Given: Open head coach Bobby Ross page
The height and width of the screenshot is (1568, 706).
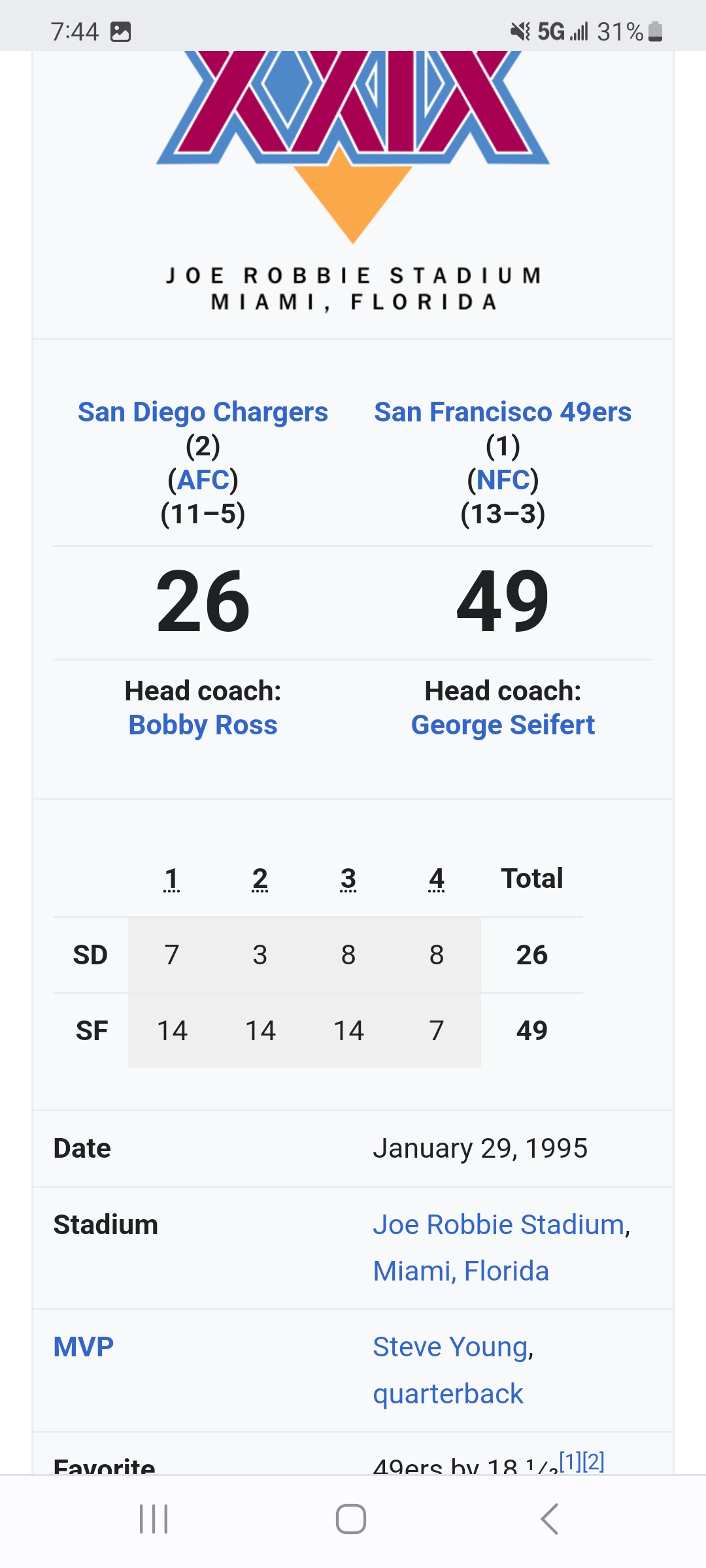Looking at the screenshot, I should (203, 725).
